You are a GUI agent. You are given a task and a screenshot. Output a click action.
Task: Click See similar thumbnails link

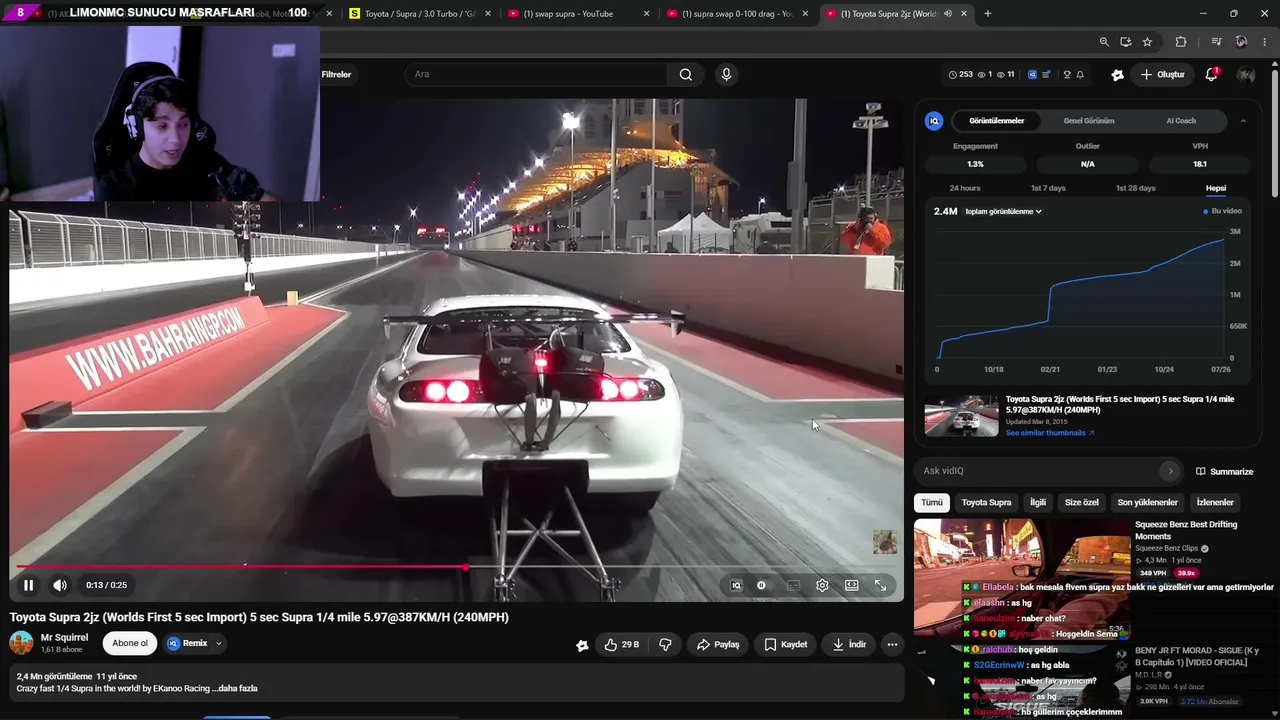pos(1050,433)
